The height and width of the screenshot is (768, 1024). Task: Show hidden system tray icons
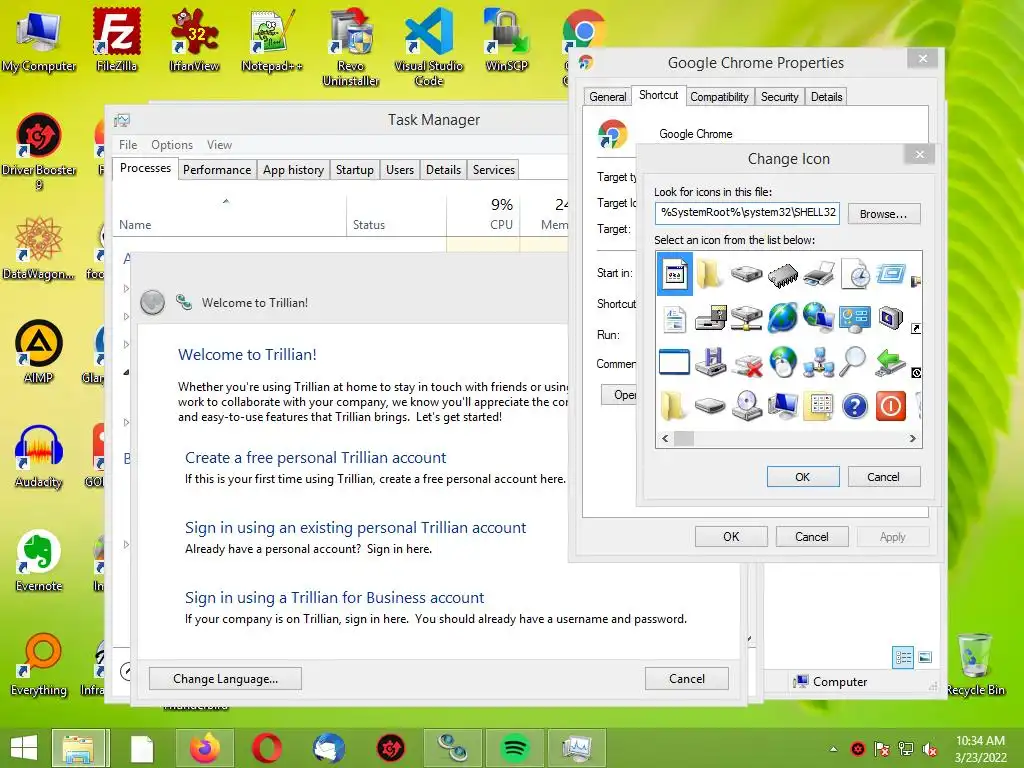pos(833,749)
